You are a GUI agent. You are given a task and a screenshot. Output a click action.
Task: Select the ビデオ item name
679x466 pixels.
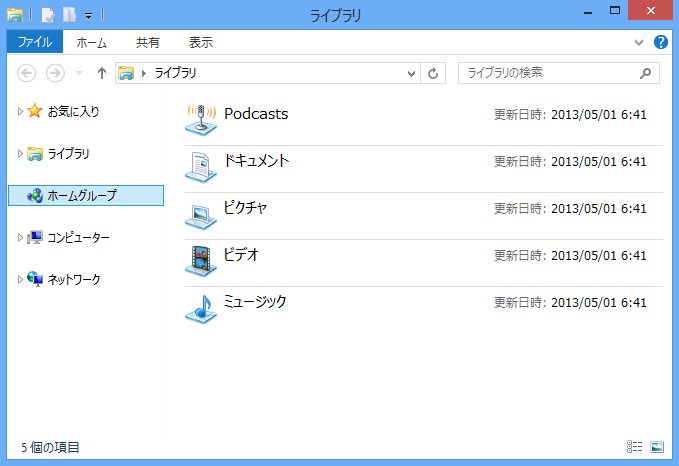click(x=241, y=255)
